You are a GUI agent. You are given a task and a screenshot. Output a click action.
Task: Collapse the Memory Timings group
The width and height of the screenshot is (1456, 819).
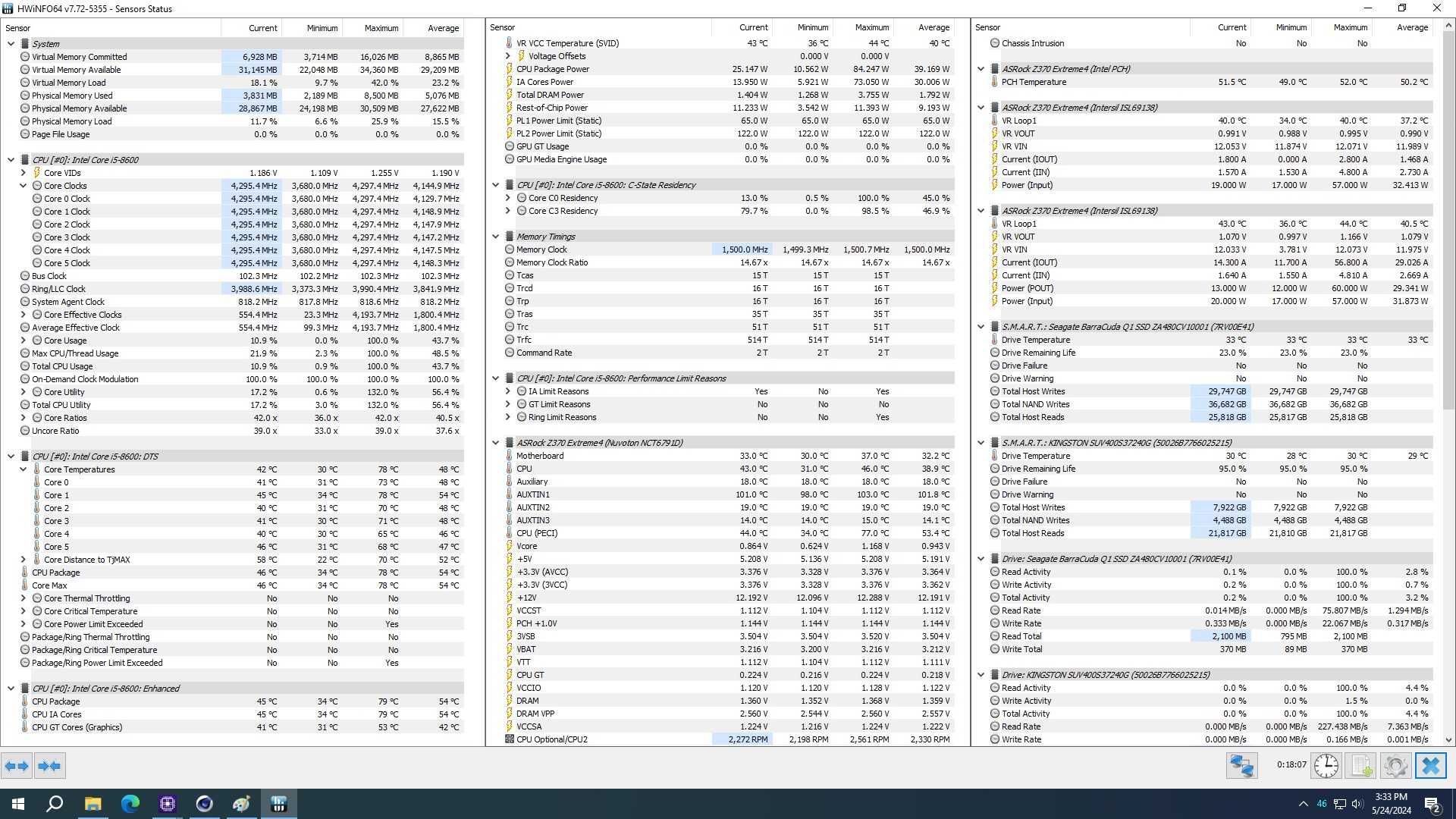[495, 237]
